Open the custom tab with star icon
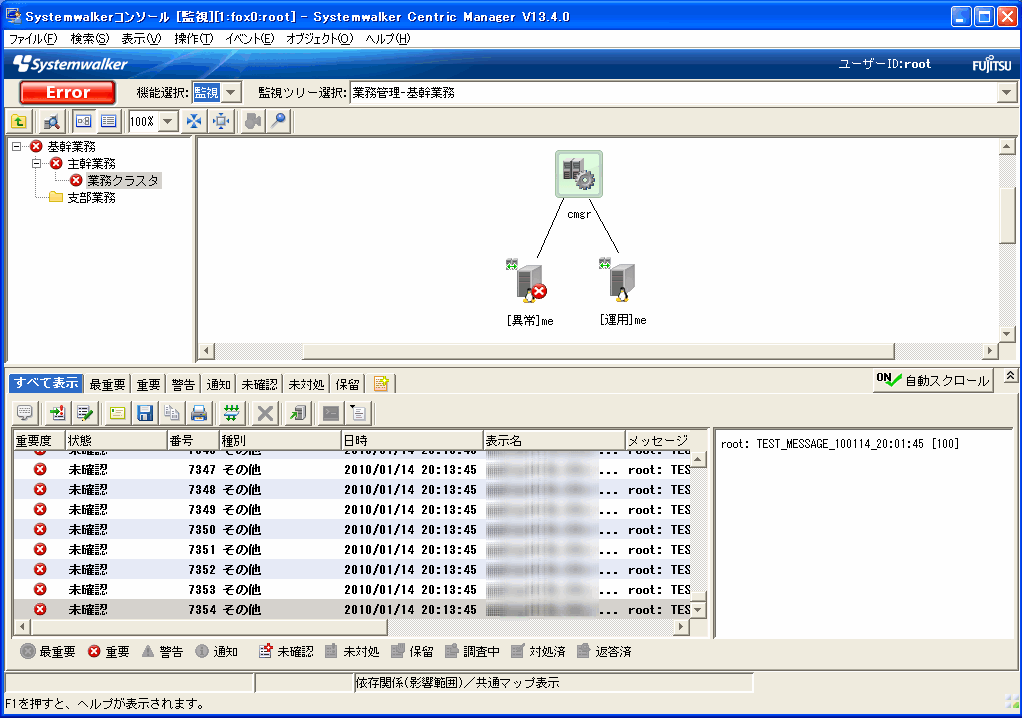Viewport: 1022px width, 718px height. (x=381, y=384)
